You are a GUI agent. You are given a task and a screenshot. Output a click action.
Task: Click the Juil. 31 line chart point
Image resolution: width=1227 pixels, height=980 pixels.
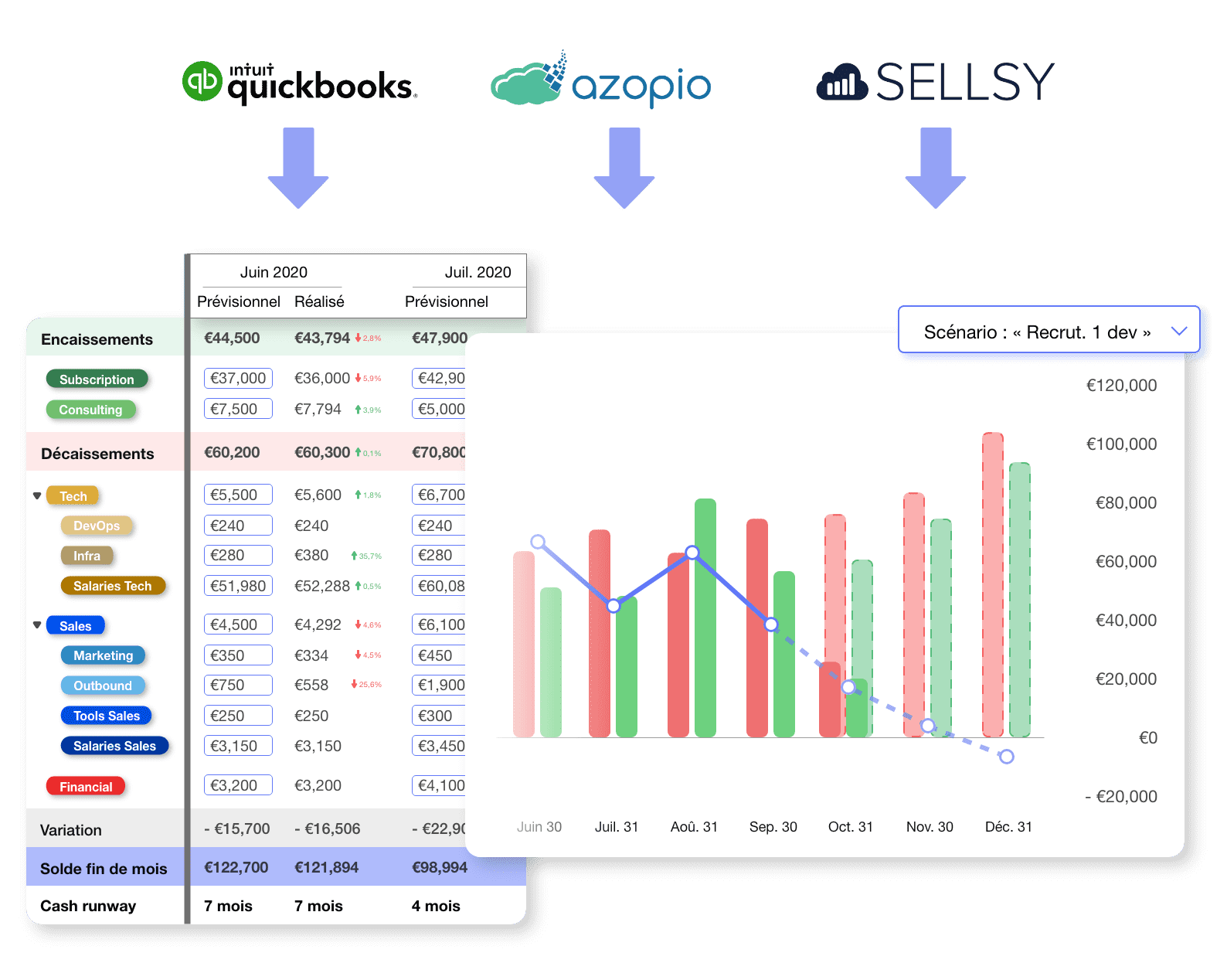613,606
